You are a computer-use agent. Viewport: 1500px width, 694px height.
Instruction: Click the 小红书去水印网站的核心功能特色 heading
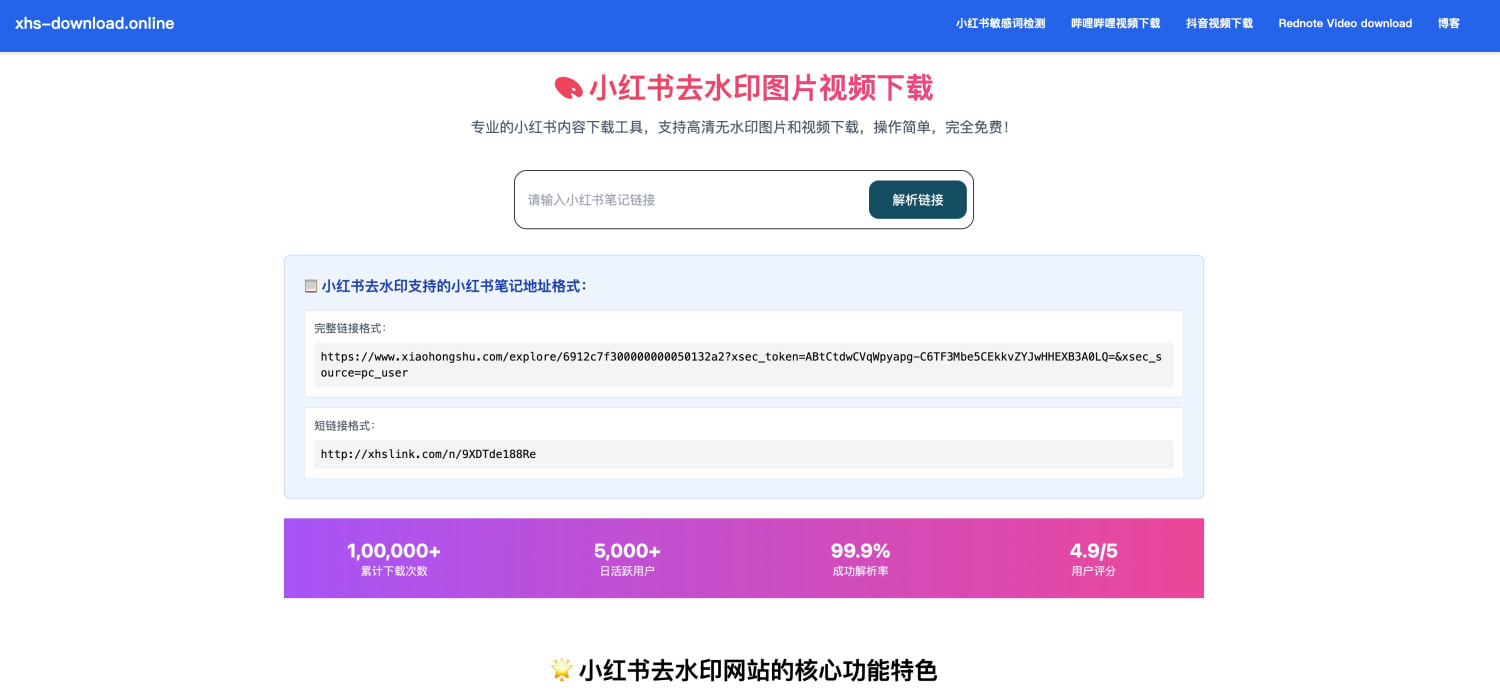click(758, 670)
